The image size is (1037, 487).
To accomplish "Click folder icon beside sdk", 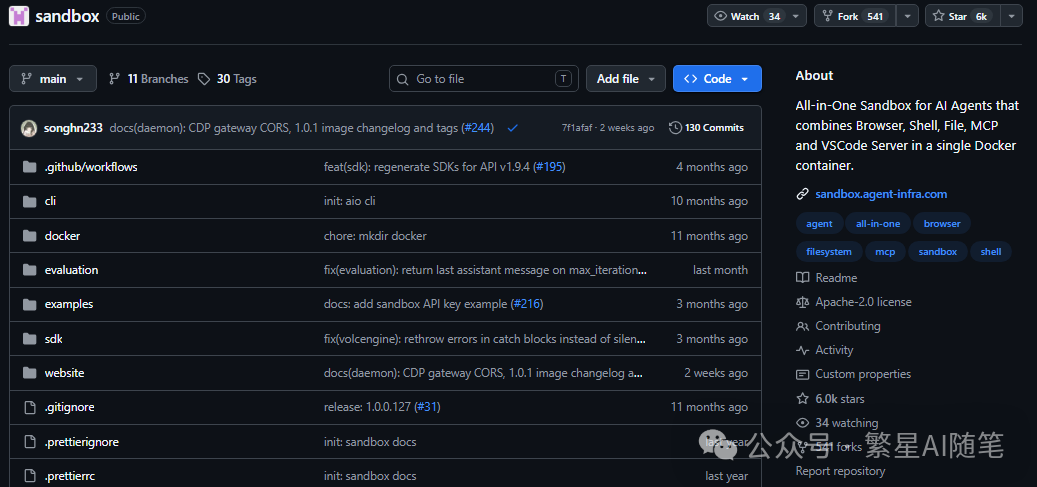I will 29,339.
